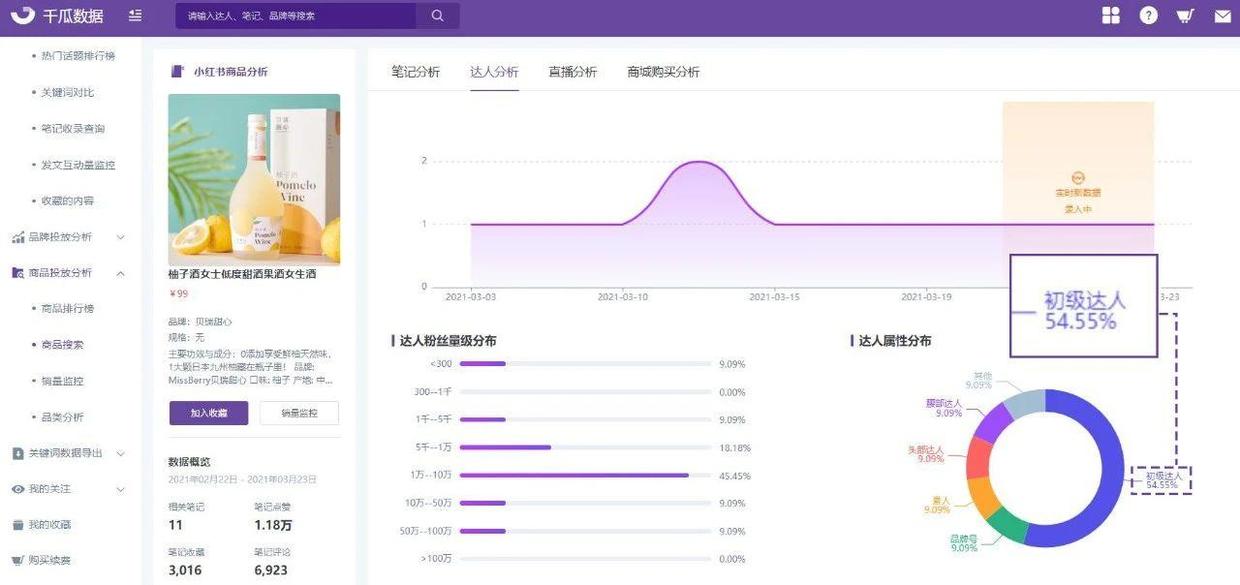Open 商品搜索 in the sidebar

(x=62, y=345)
